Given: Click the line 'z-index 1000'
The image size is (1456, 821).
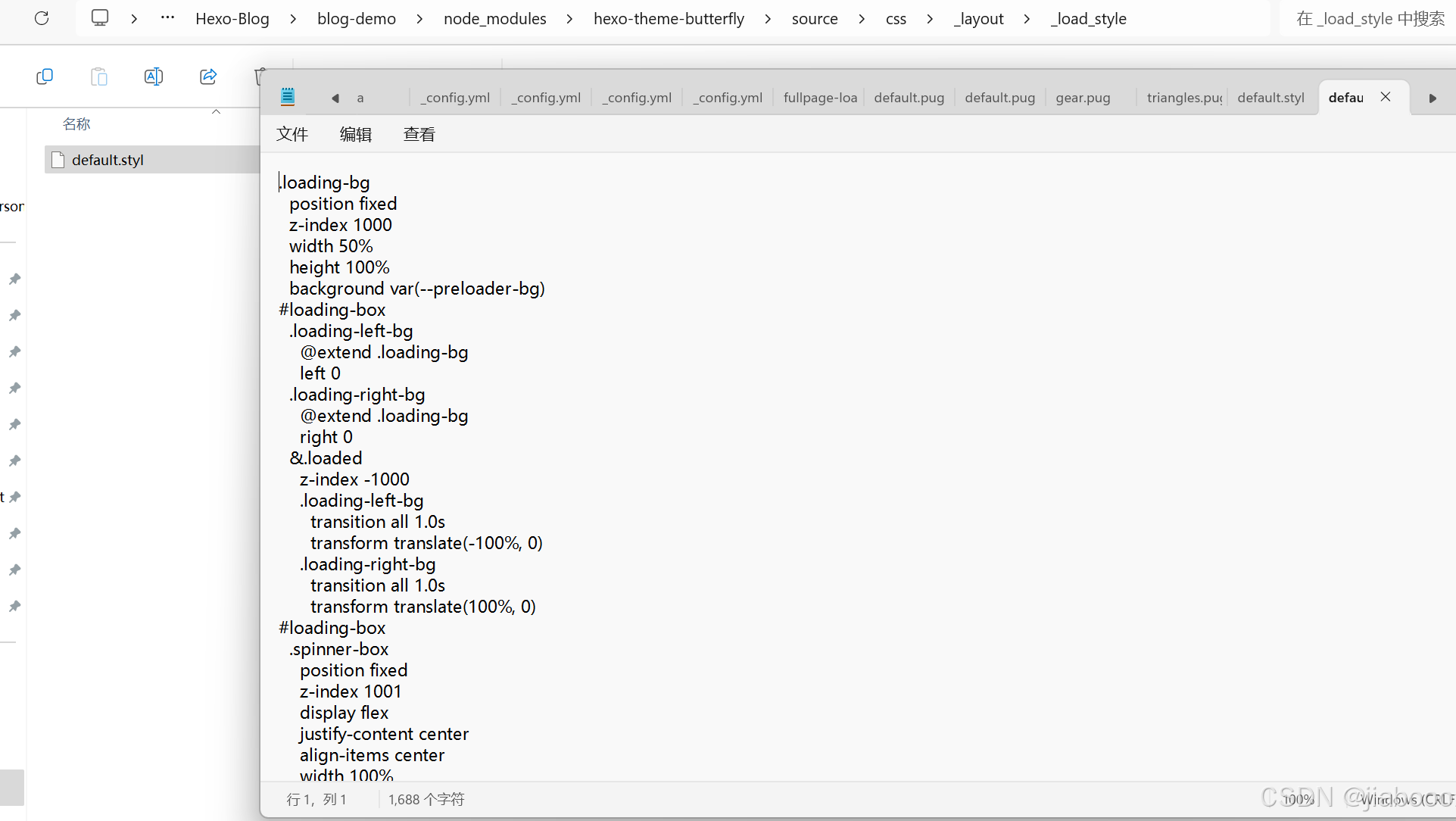Looking at the screenshot, I should 341,225.
